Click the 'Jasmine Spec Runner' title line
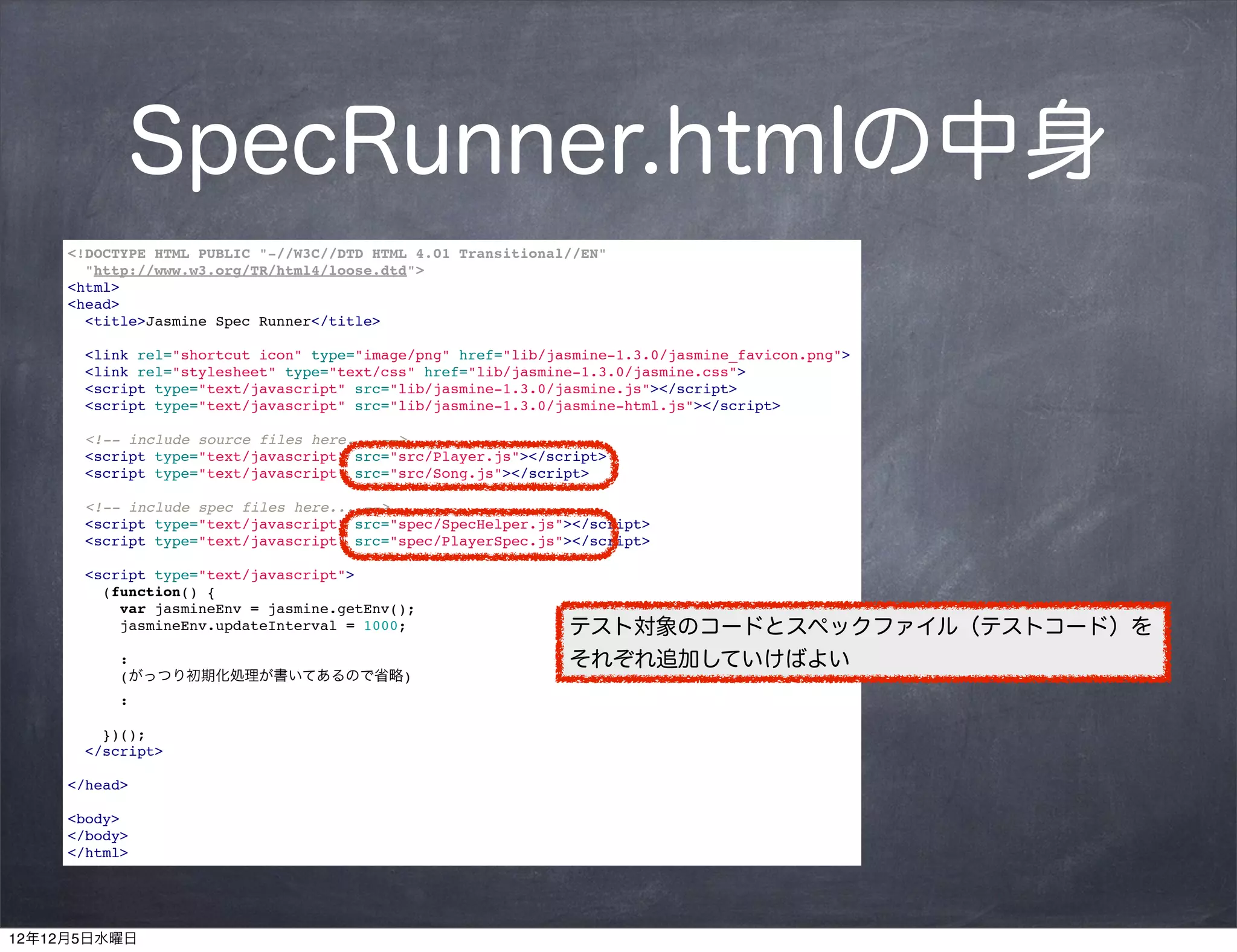This screenshot has width=1237, height=952. click(233, 321)
